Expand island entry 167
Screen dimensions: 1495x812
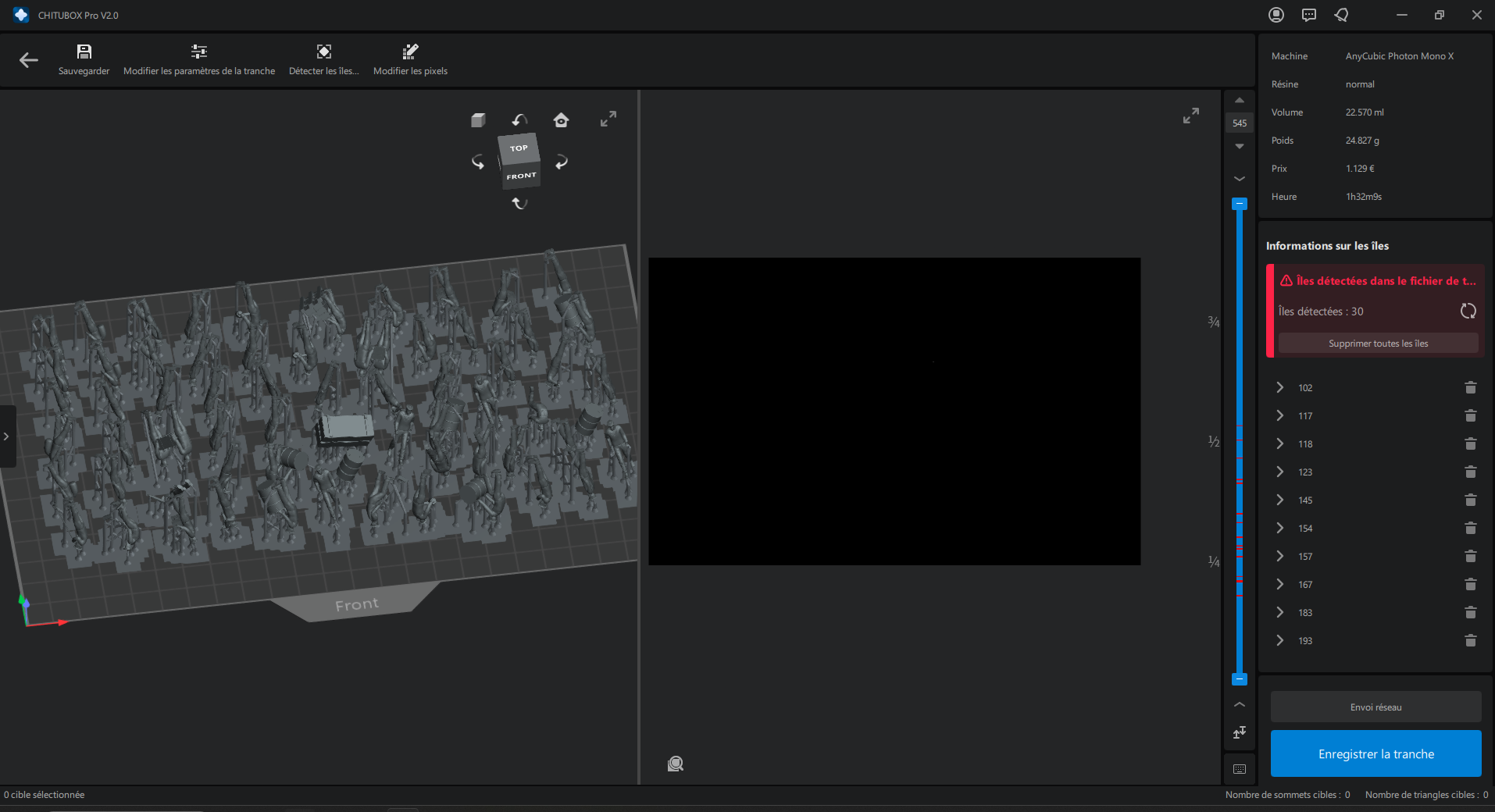pyautogui.click(x=1280, y=584)
